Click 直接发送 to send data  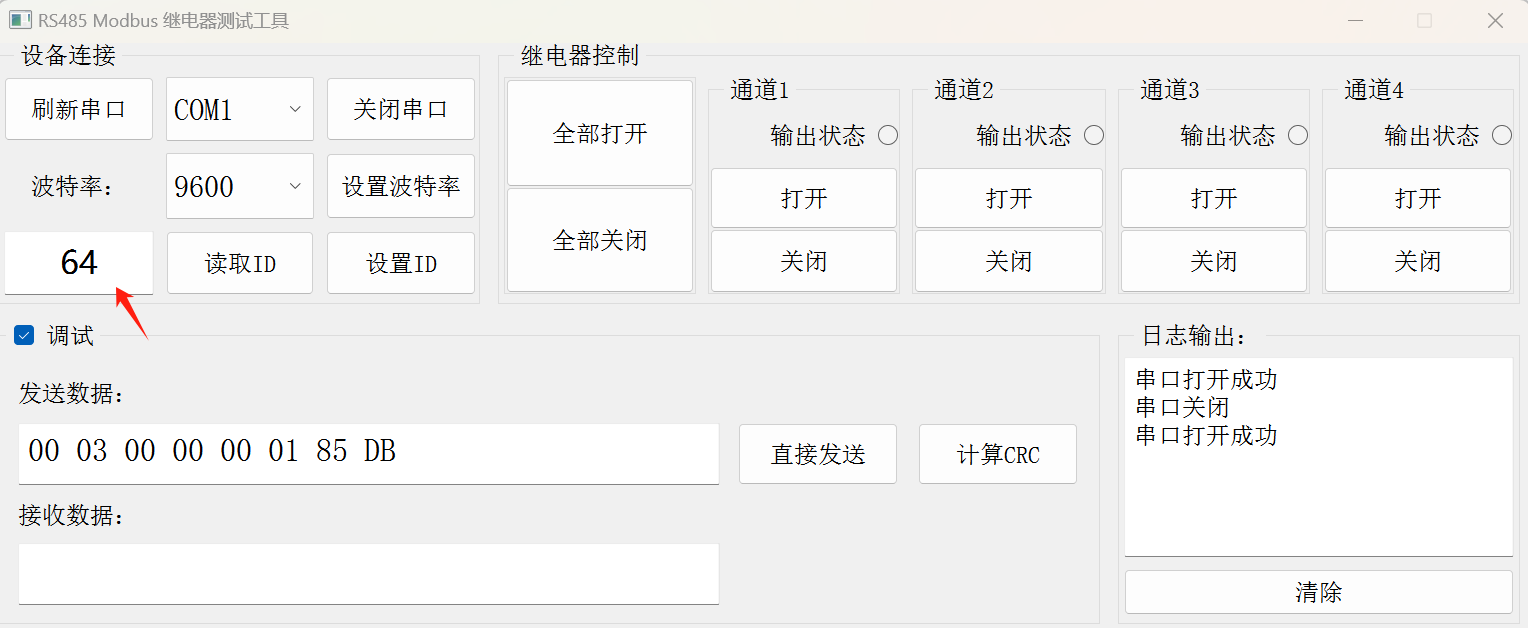tap(818, 454)
